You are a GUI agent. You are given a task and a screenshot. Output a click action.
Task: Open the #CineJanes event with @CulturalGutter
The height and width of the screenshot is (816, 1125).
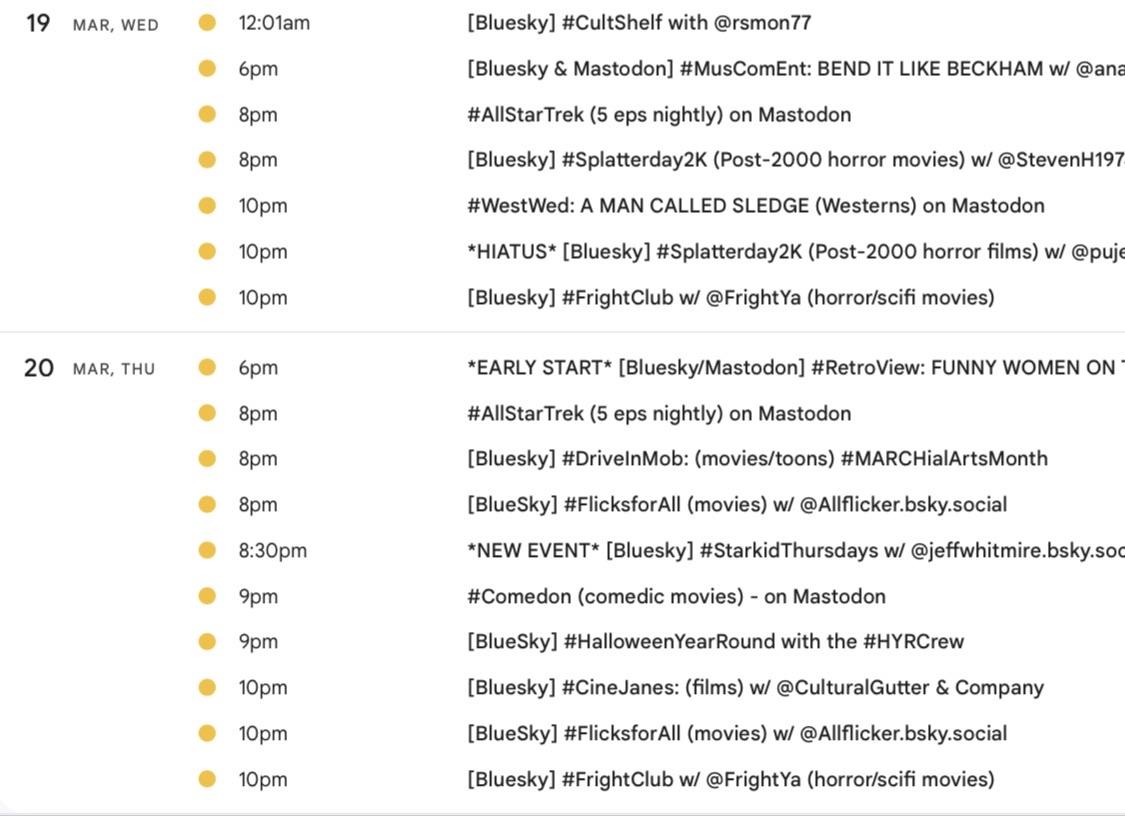pyautogui.click(x=756, y=688)
